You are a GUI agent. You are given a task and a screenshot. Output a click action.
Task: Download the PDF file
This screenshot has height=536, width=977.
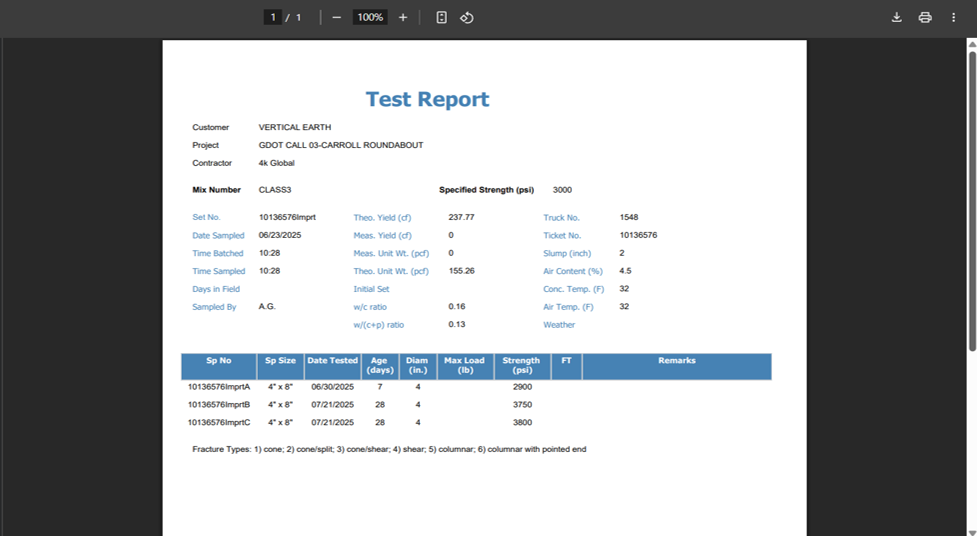pyautogui.click(x=897, y=17)
